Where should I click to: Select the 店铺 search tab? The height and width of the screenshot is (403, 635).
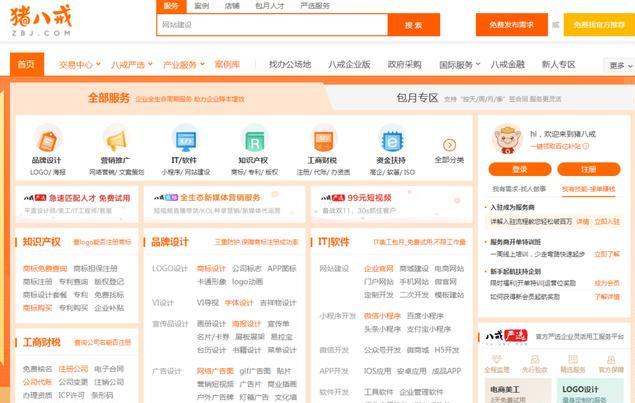pos(232,6)
